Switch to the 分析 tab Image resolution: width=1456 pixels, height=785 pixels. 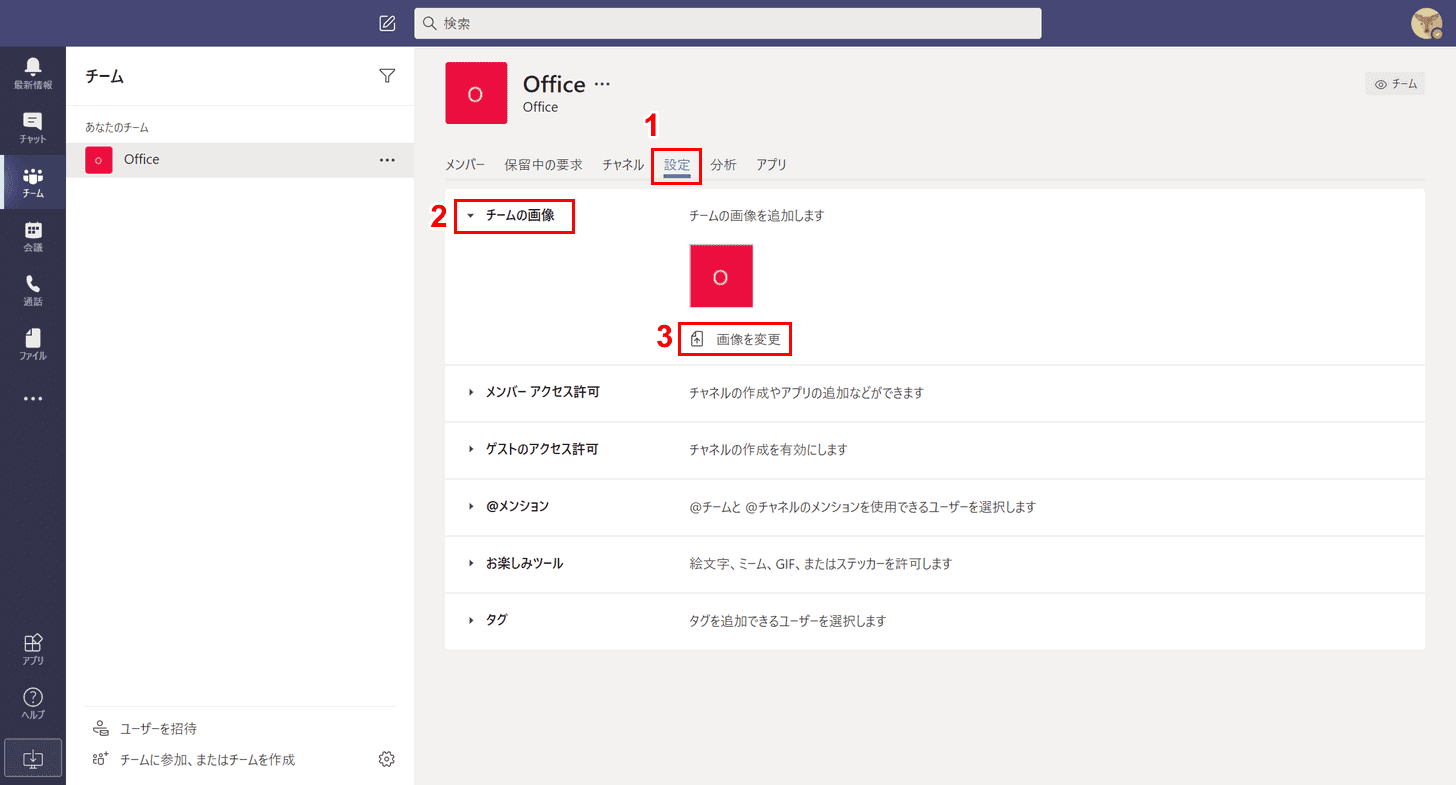click(723, 165)
